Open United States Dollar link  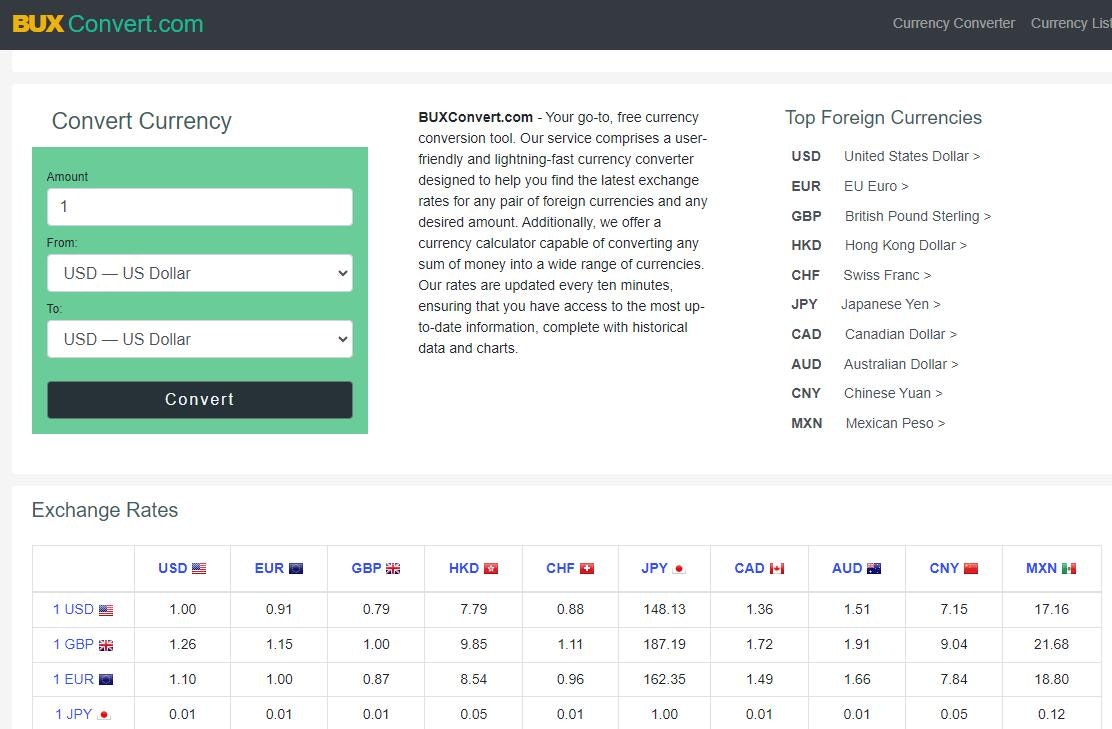point(911,156)
